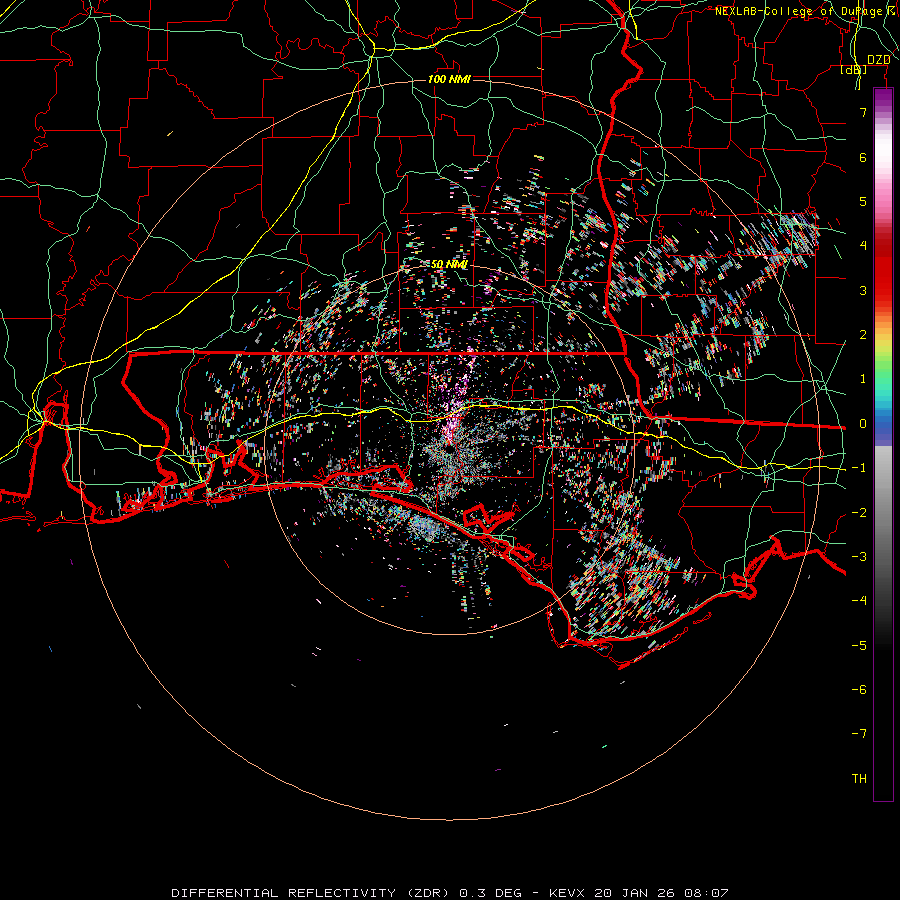
Task: Click the '50 NMI' range ring label
Action: coord(449,264)
